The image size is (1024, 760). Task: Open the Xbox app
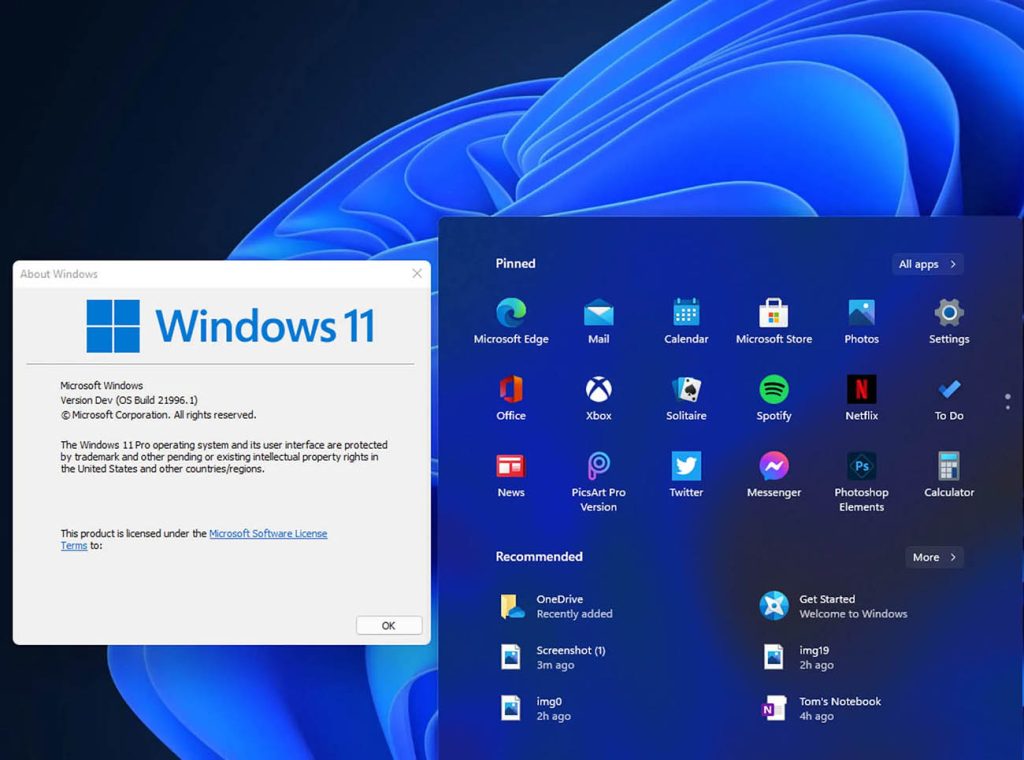click(x=598, y=398)
